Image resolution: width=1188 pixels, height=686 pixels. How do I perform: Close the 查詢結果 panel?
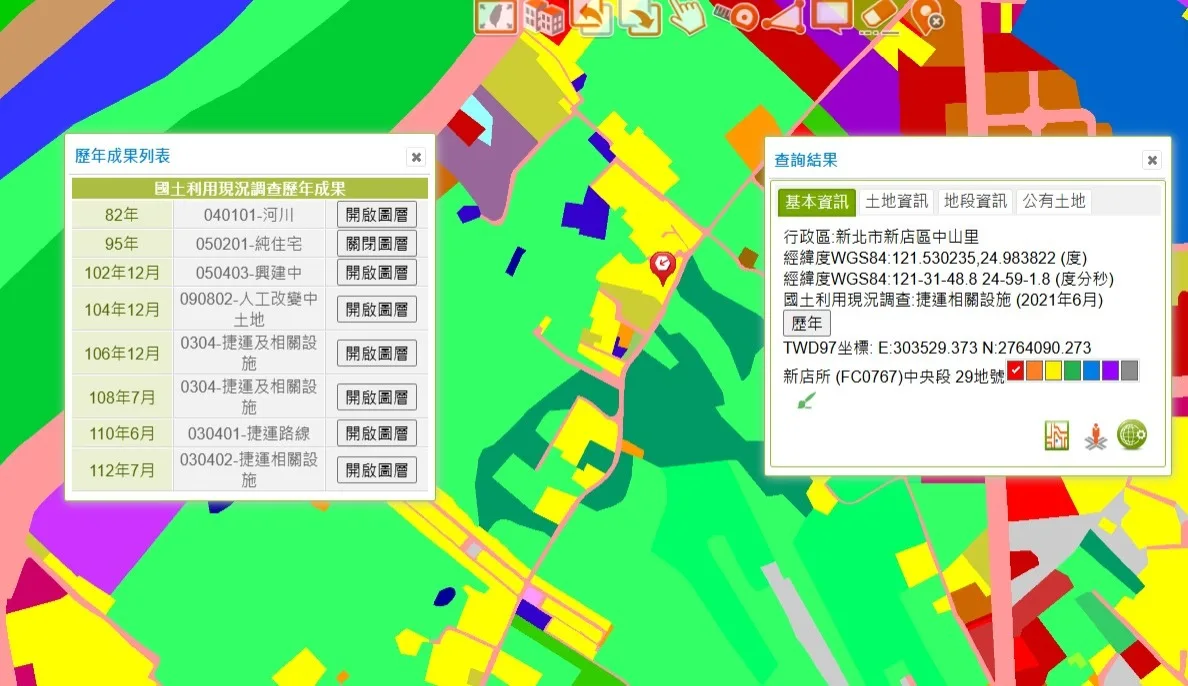1152,160
